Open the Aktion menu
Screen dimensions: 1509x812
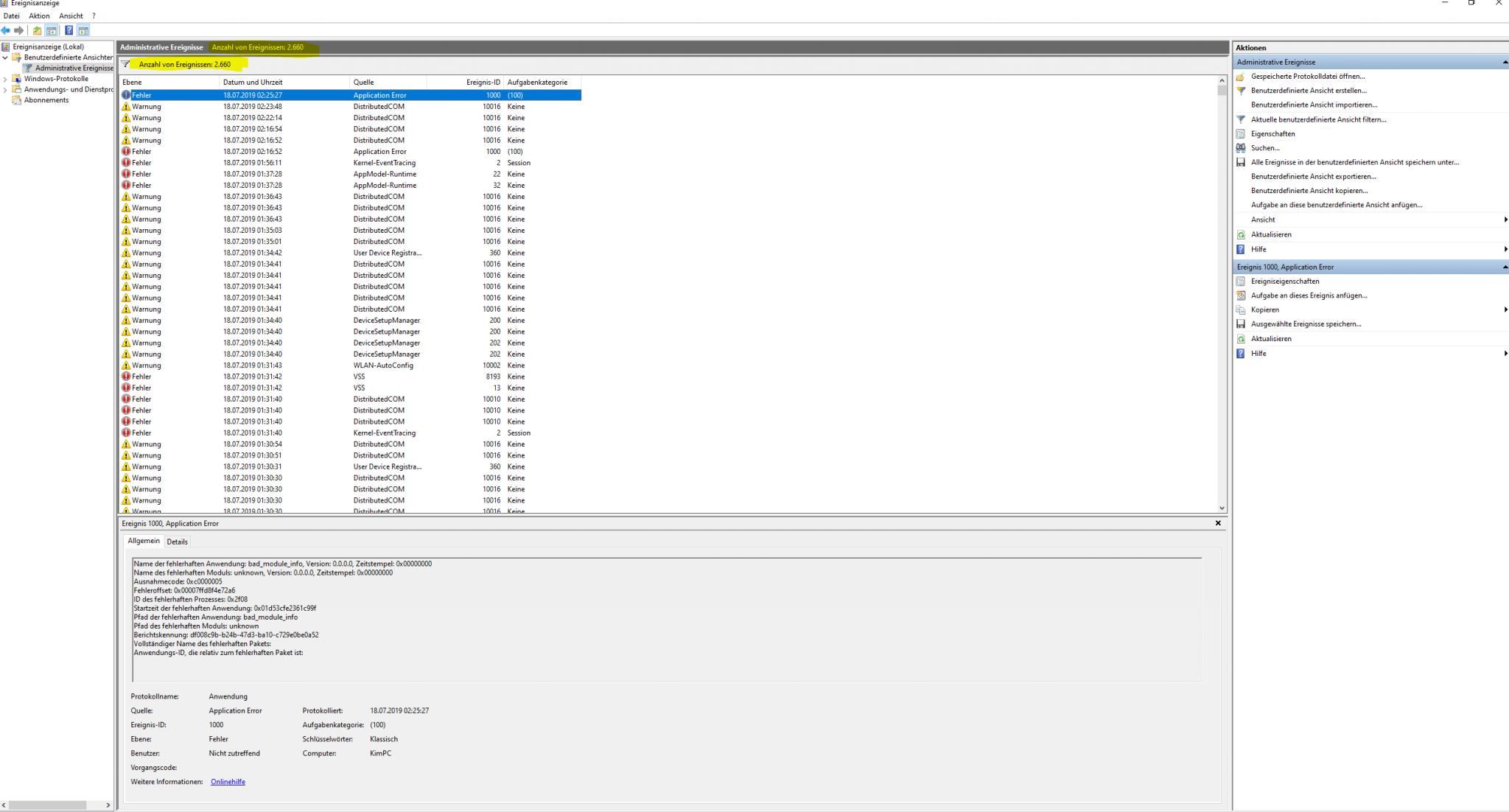(39, 15)
